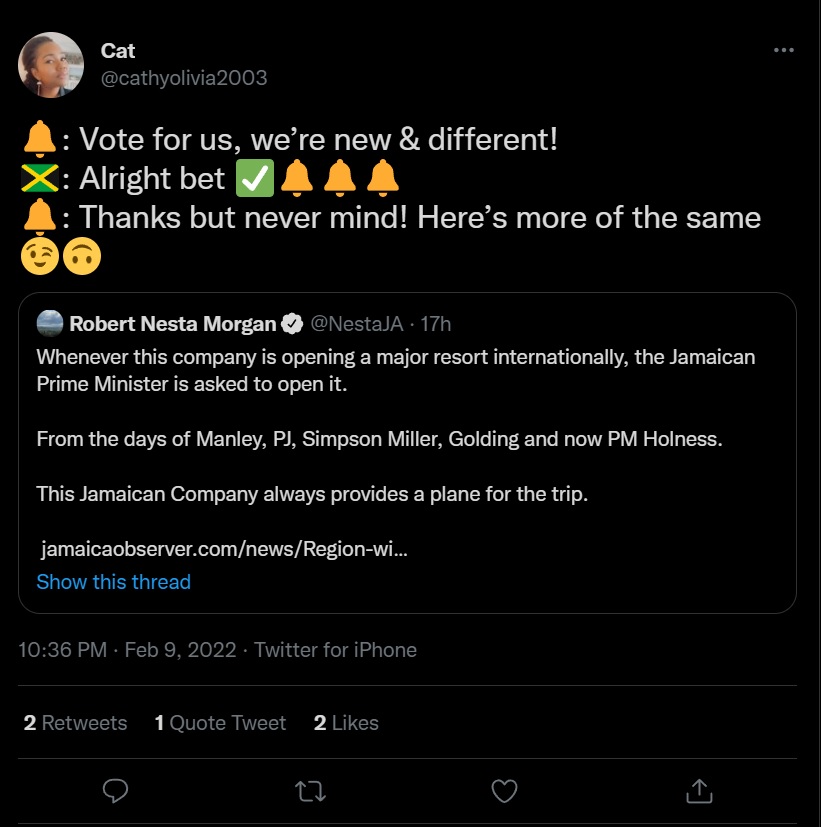Open the three-dot more options menu
Screen dimensions: 821x827
(x=784, y=51)
